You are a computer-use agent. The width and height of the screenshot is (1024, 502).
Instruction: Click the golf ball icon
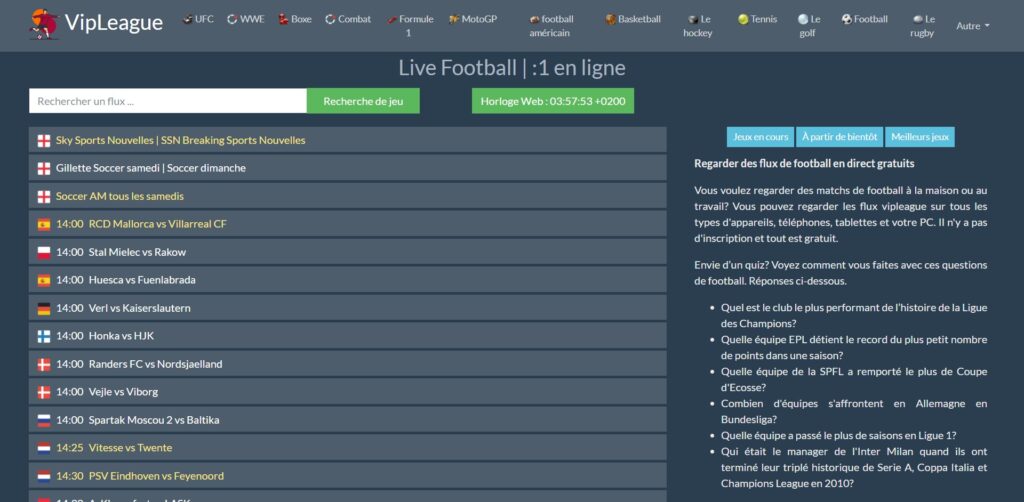pos(803,20)
